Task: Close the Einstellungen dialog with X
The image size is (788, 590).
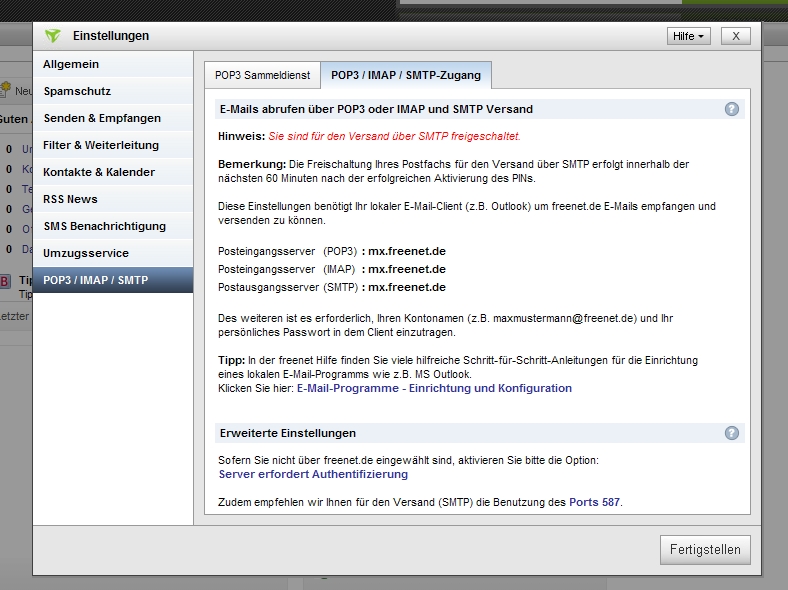Action: click(736, 36)
